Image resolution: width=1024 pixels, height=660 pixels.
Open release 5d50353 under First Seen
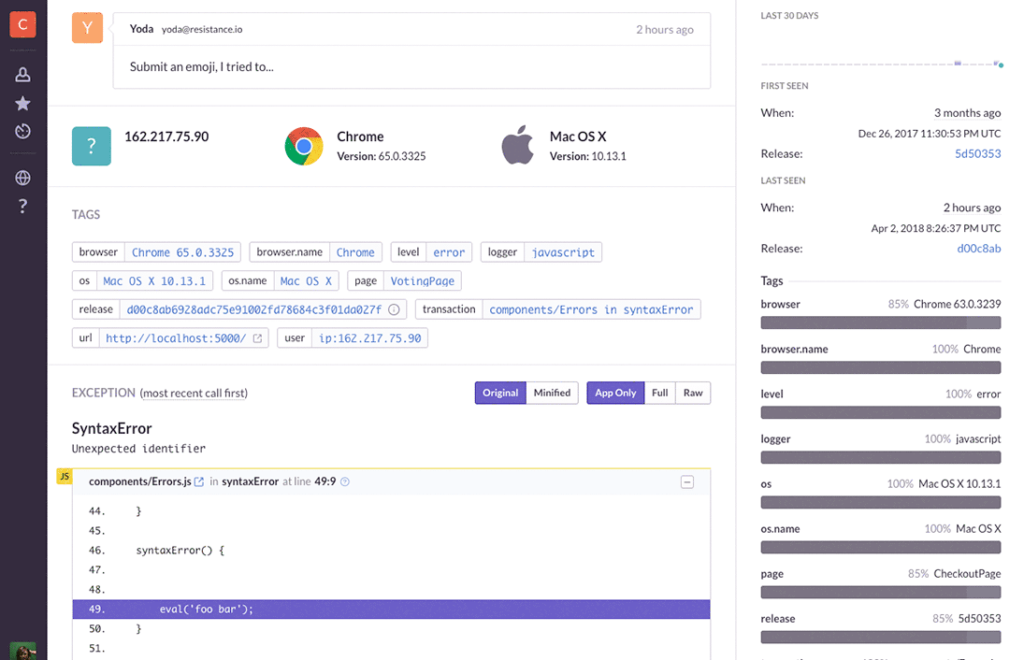(x=977, y=153)
